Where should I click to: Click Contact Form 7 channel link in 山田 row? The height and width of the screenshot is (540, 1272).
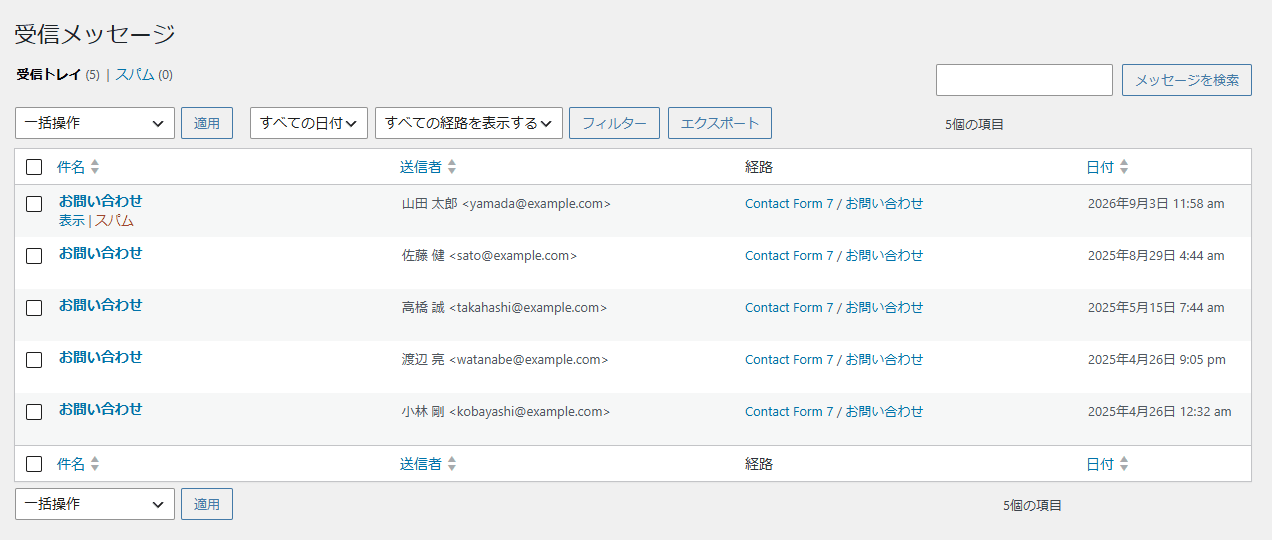(x=789, y=203)
